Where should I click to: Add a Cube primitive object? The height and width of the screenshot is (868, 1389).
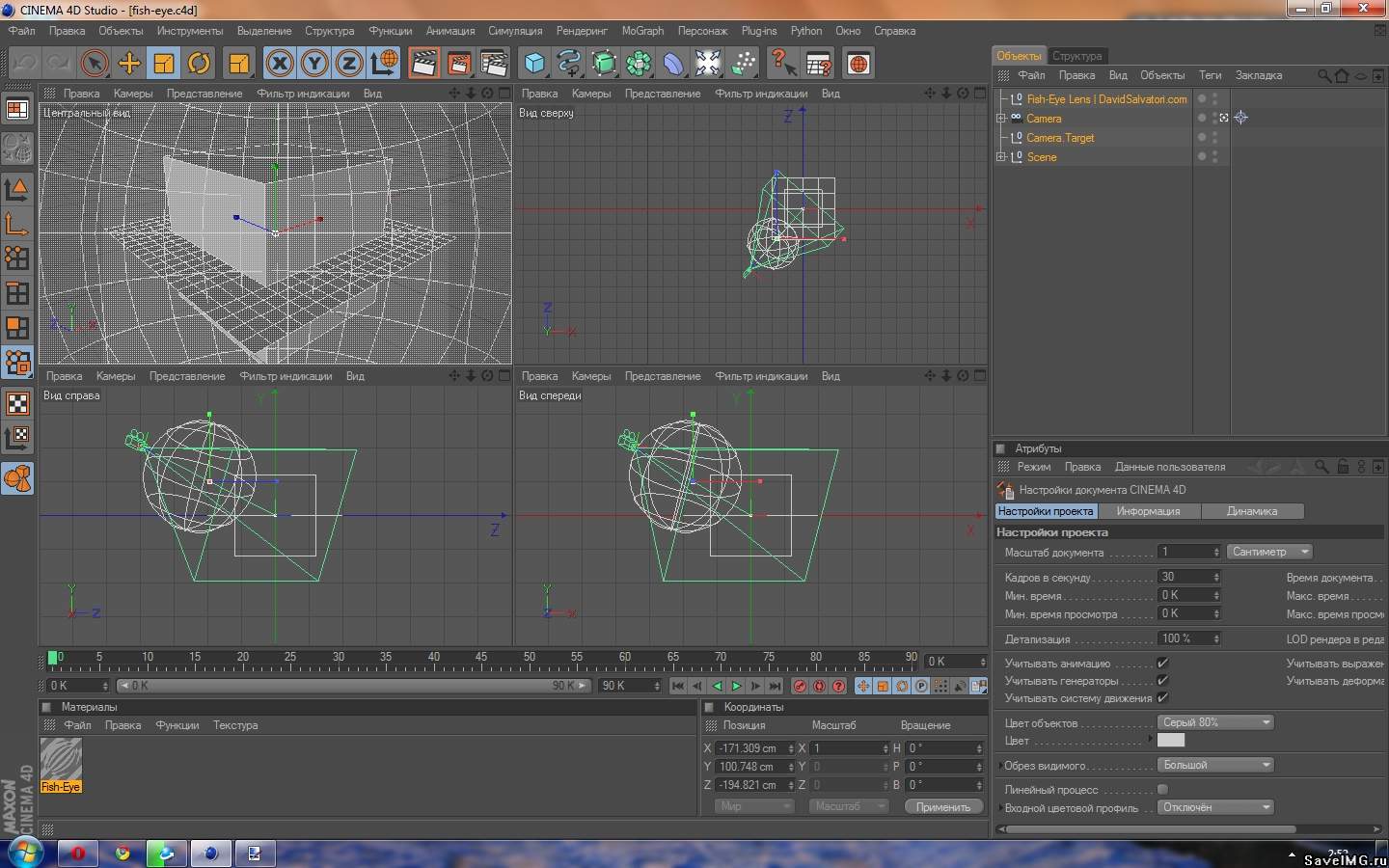tap(533, 64)
